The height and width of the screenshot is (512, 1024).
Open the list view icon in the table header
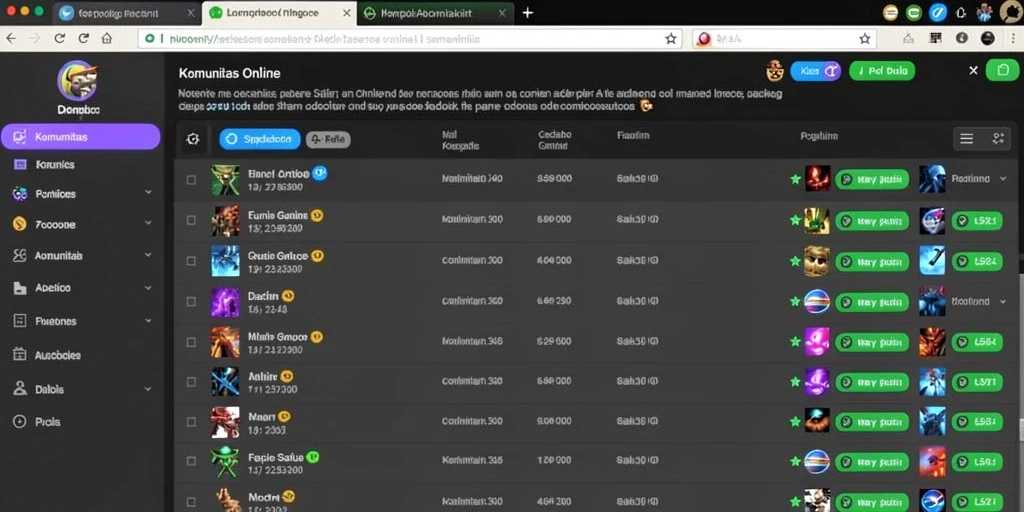[x=967, y=138]
